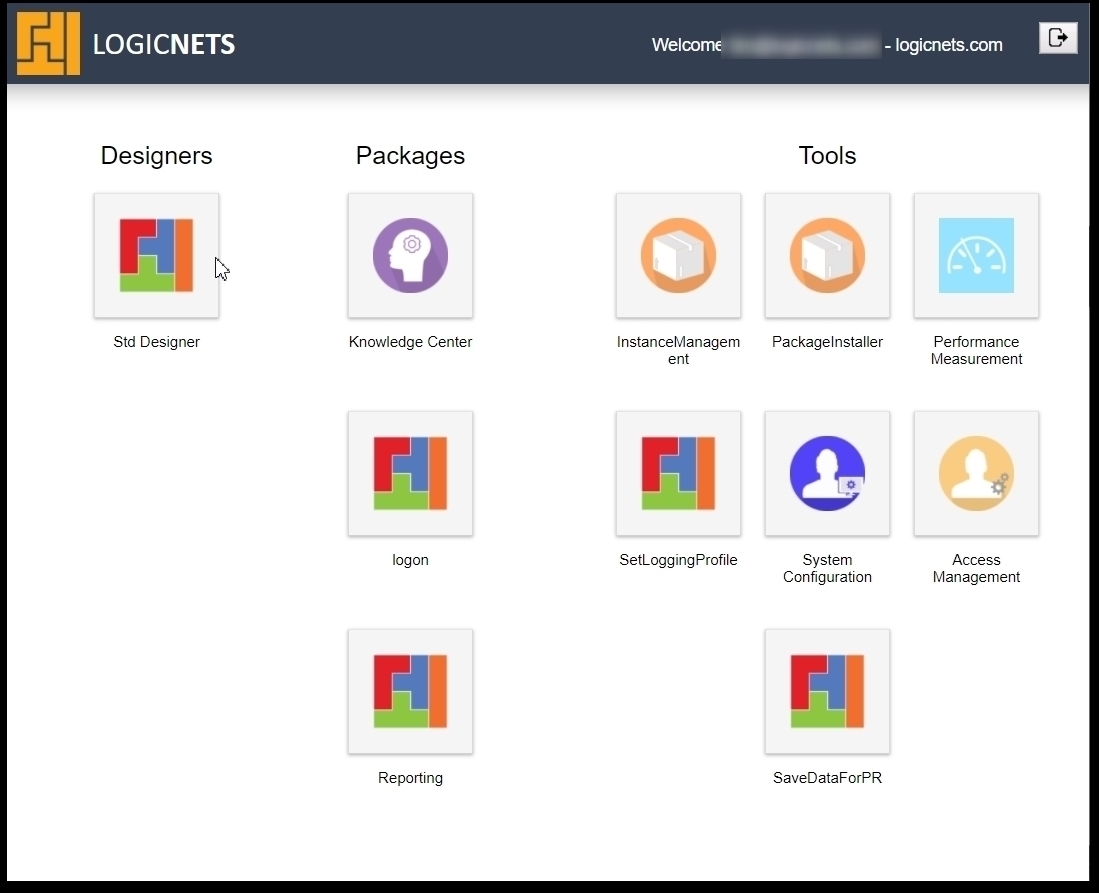Click the "InstanceManagement" label text
The image size is (1099, 893).
click(678, 350)
